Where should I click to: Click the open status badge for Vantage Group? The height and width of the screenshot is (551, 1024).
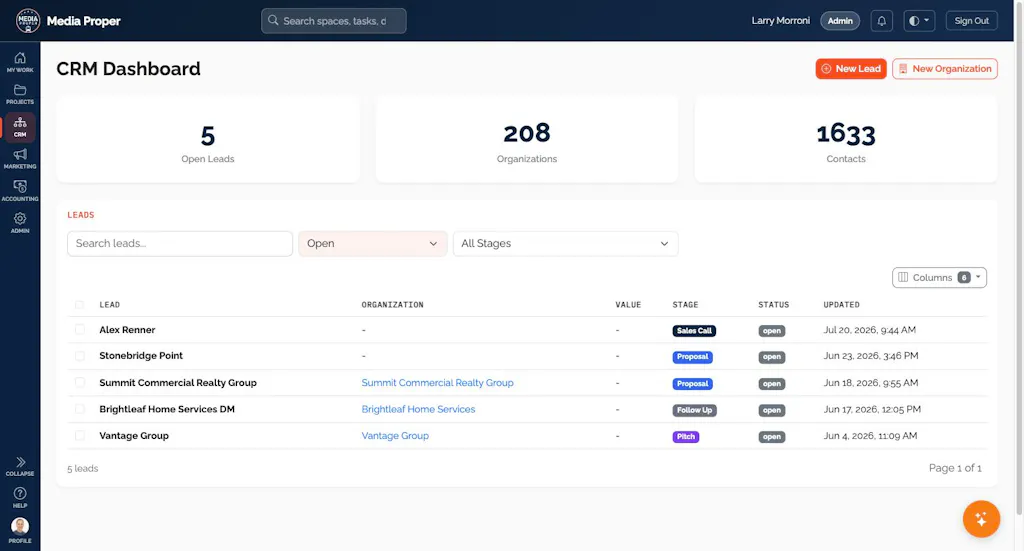tap(771, 437)
